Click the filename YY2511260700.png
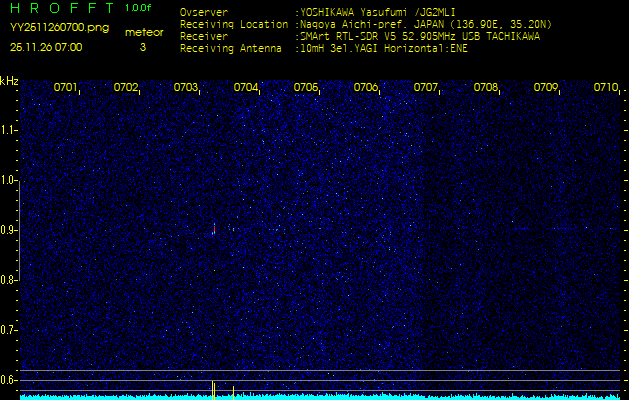 click(59, 28)
